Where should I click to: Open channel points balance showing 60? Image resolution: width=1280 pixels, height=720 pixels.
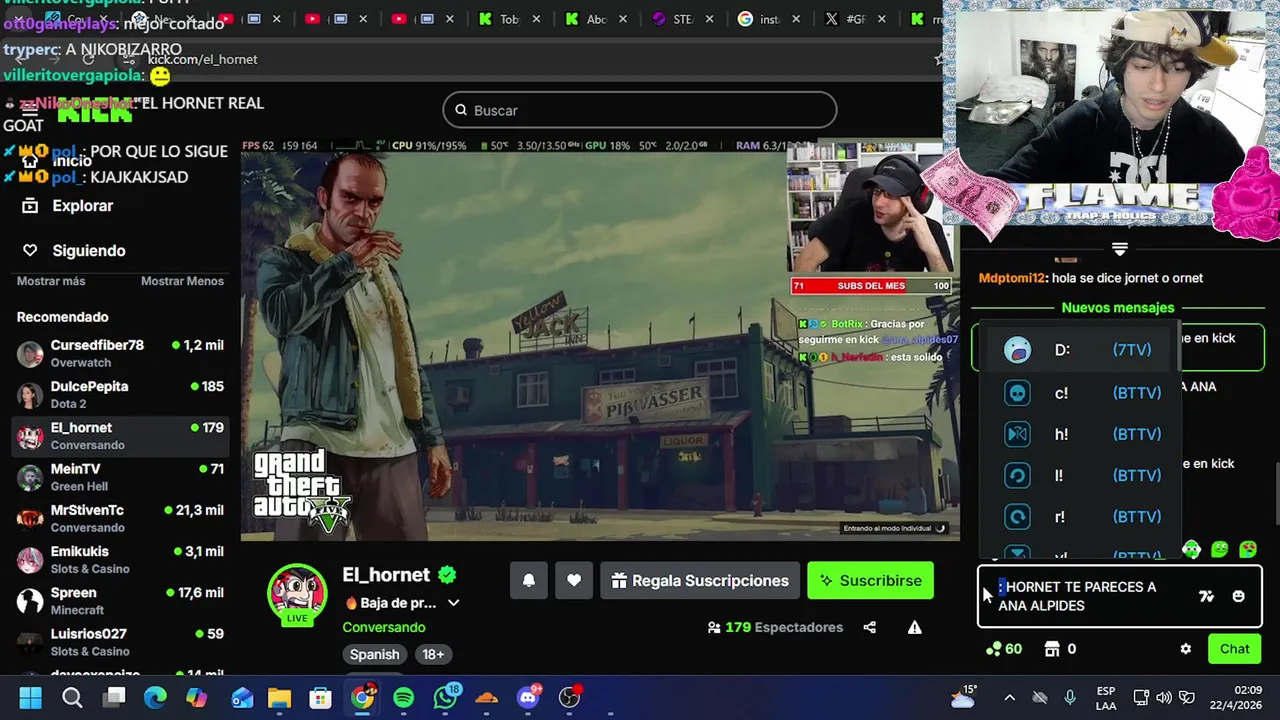(x=1003, y=649)
